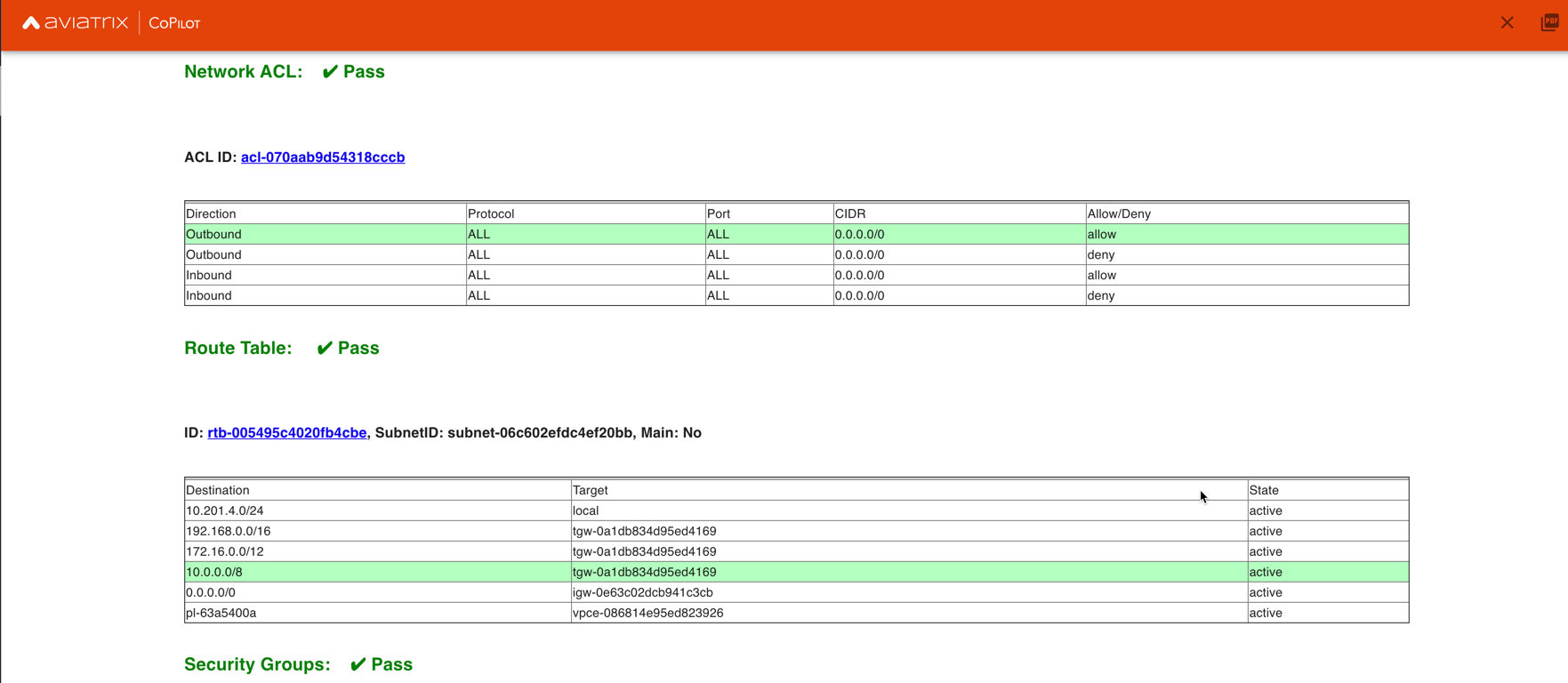
Task: Select the pl-63a5400a destination cell
Action: point(221,614)
